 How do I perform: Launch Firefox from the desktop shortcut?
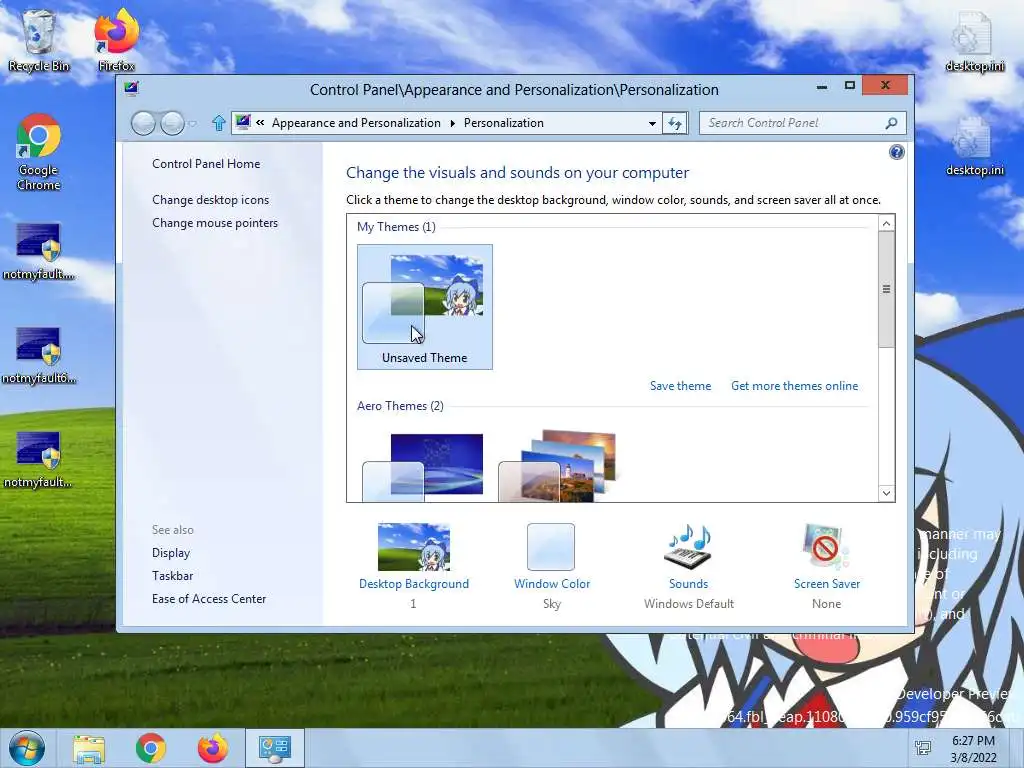(116, 41)
